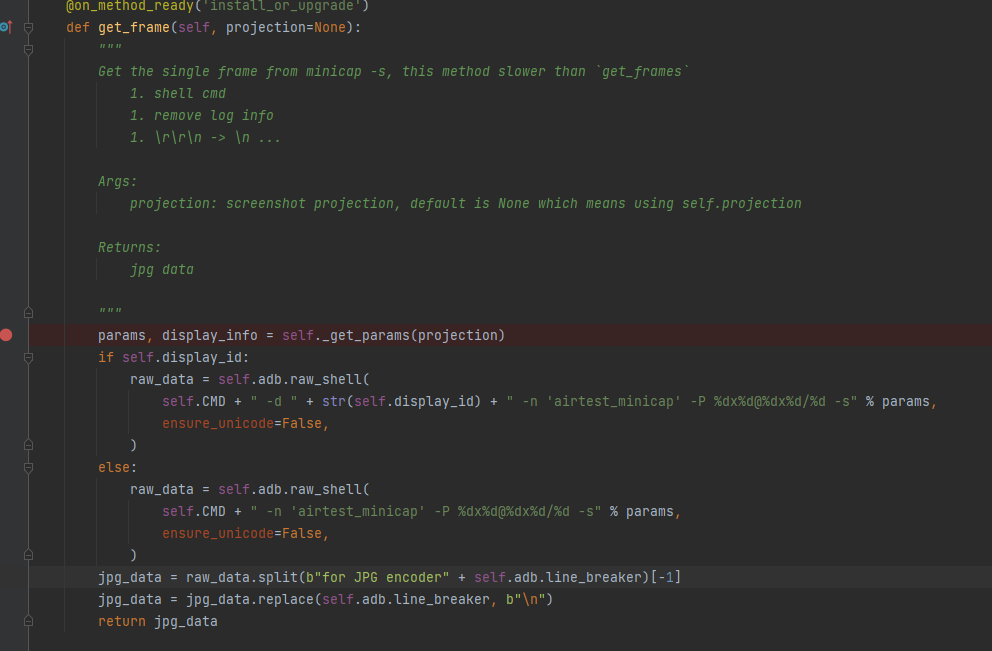This screenshot has height=651, width=992.
Task: Collapse the docstring at its opening quotes
Action: tap(28, 50)
